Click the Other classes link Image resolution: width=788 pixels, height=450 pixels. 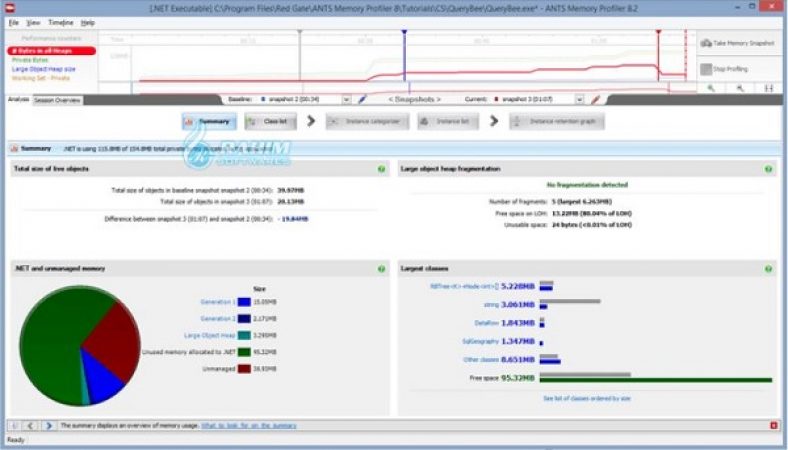[x=481, y=359]
